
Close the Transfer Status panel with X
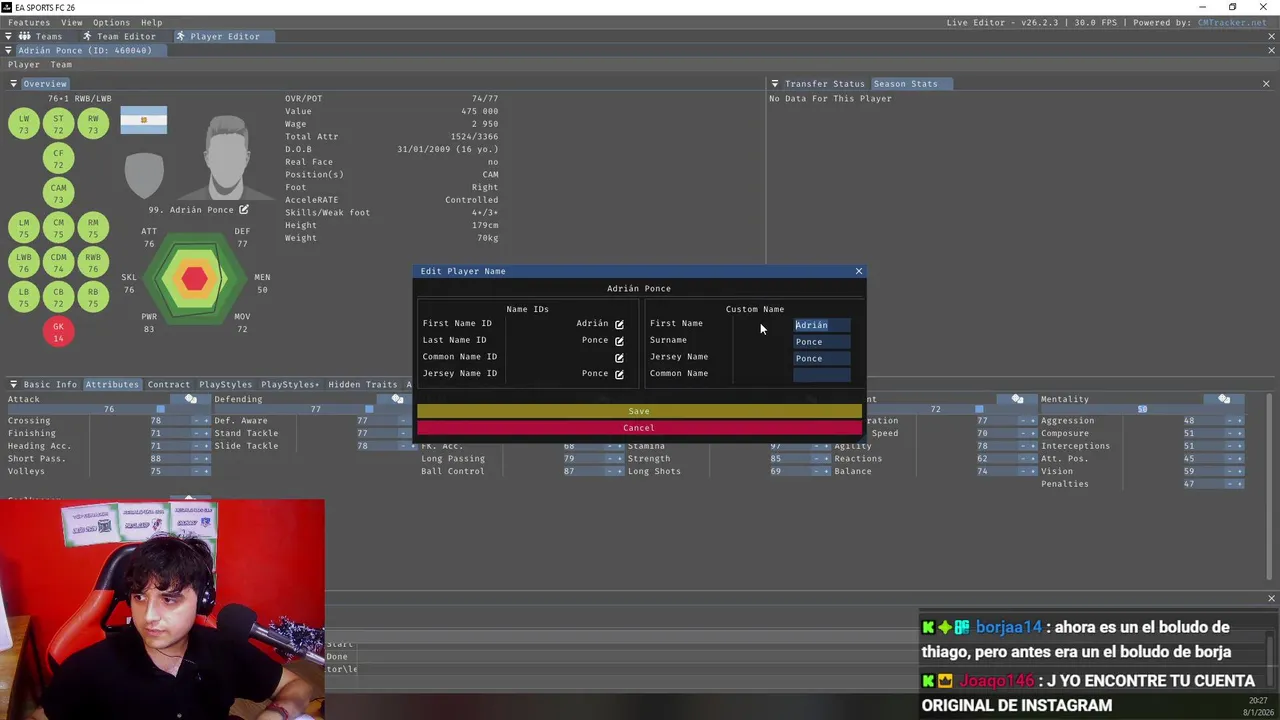pos(1266,84)
